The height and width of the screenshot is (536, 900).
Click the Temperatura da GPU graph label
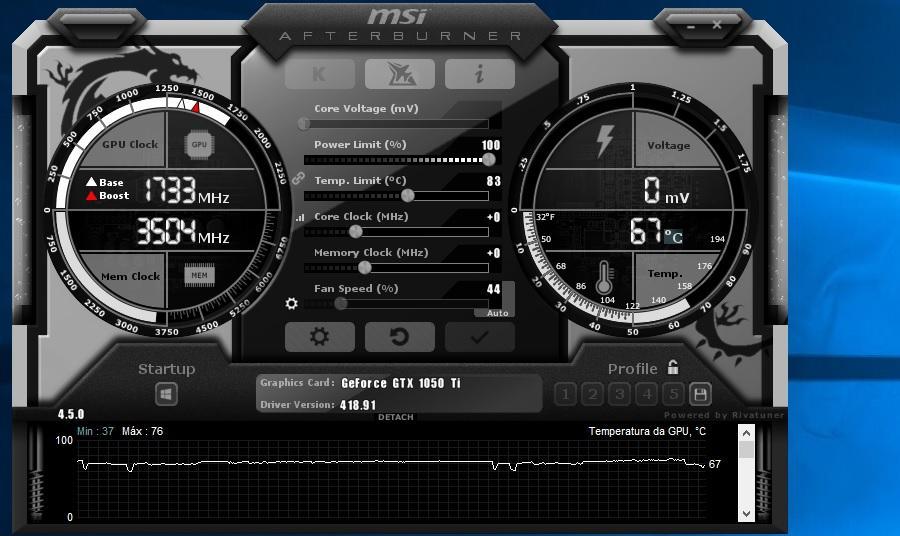(x=647, y=431)
